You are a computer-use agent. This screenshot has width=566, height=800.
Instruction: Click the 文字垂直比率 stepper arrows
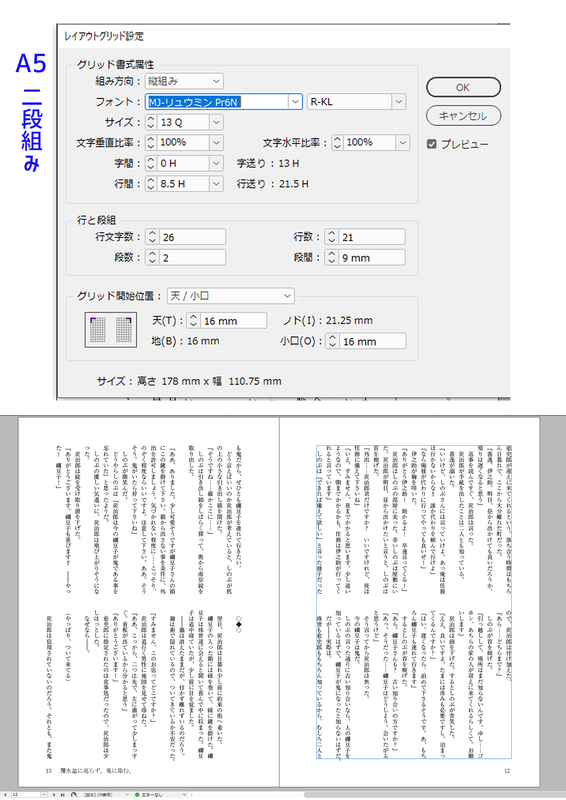click(x=151, y=142)
